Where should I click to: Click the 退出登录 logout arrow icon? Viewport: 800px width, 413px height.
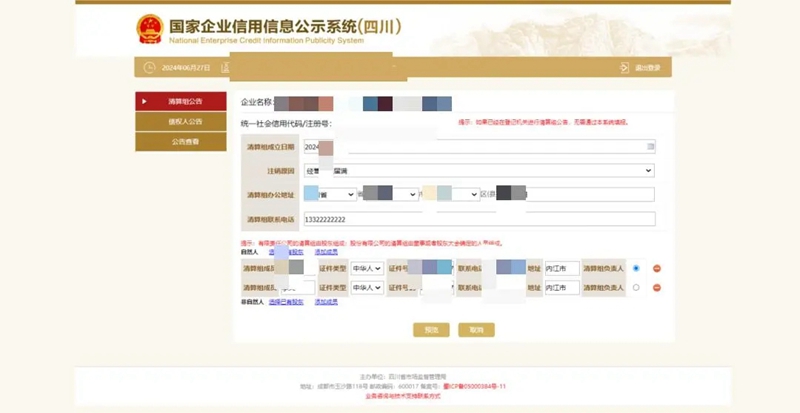[x=624, y=67]
